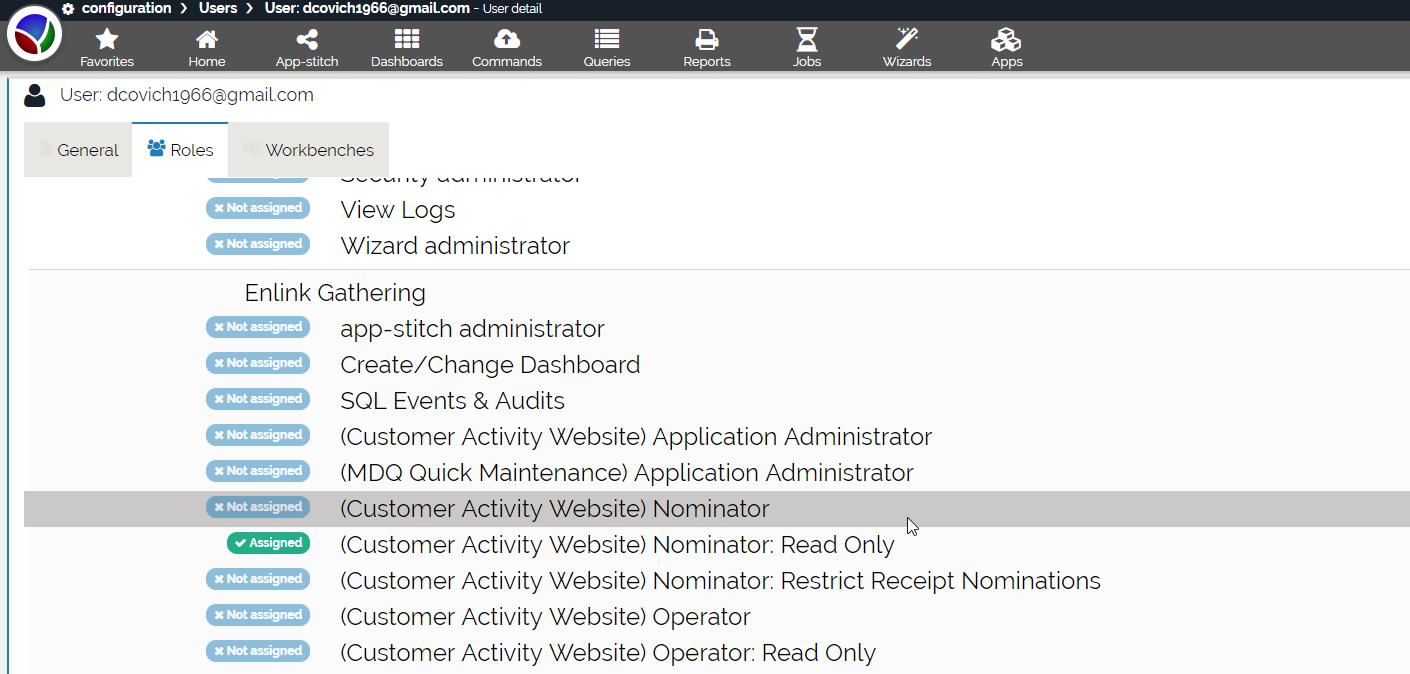Go to the Home icon
The image size is (1410, 674).
207,40
